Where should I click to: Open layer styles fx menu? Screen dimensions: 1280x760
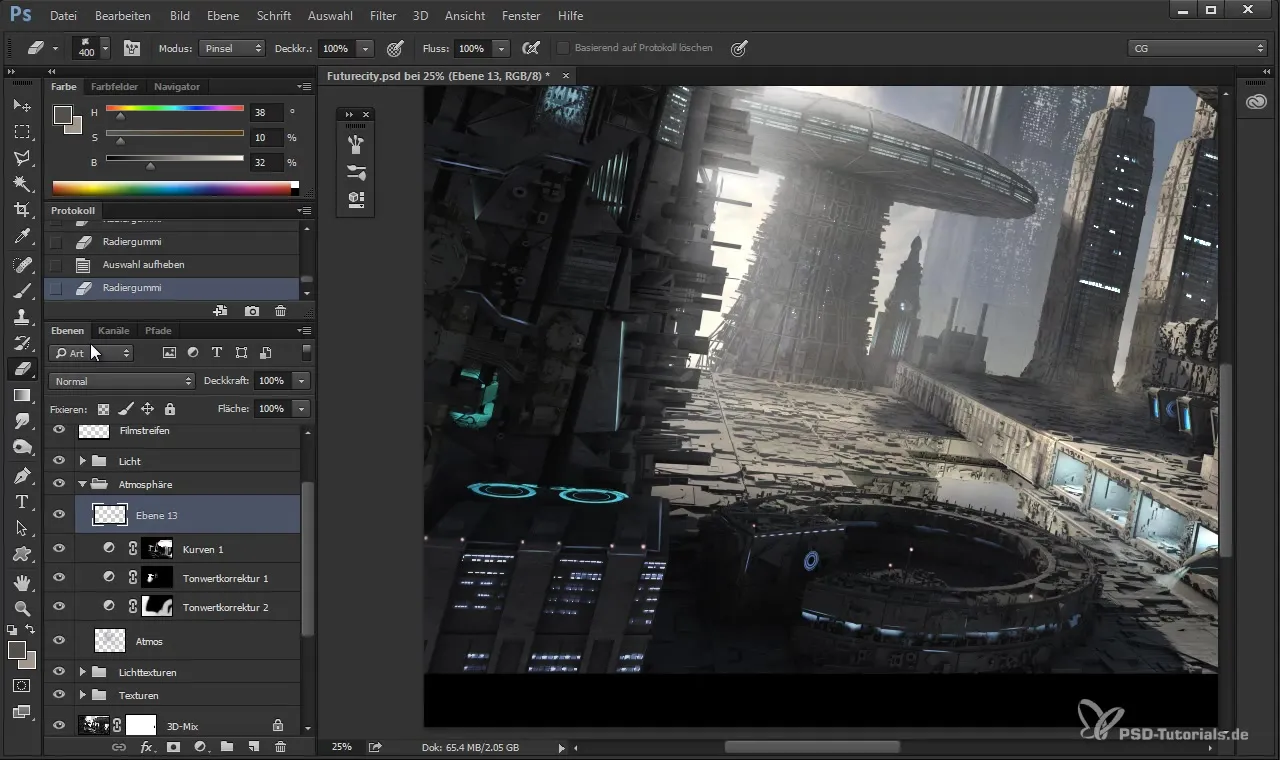coord(146,747)
